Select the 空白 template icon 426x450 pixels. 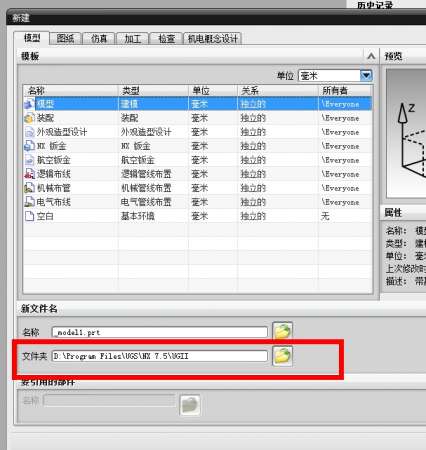point(29,216)
